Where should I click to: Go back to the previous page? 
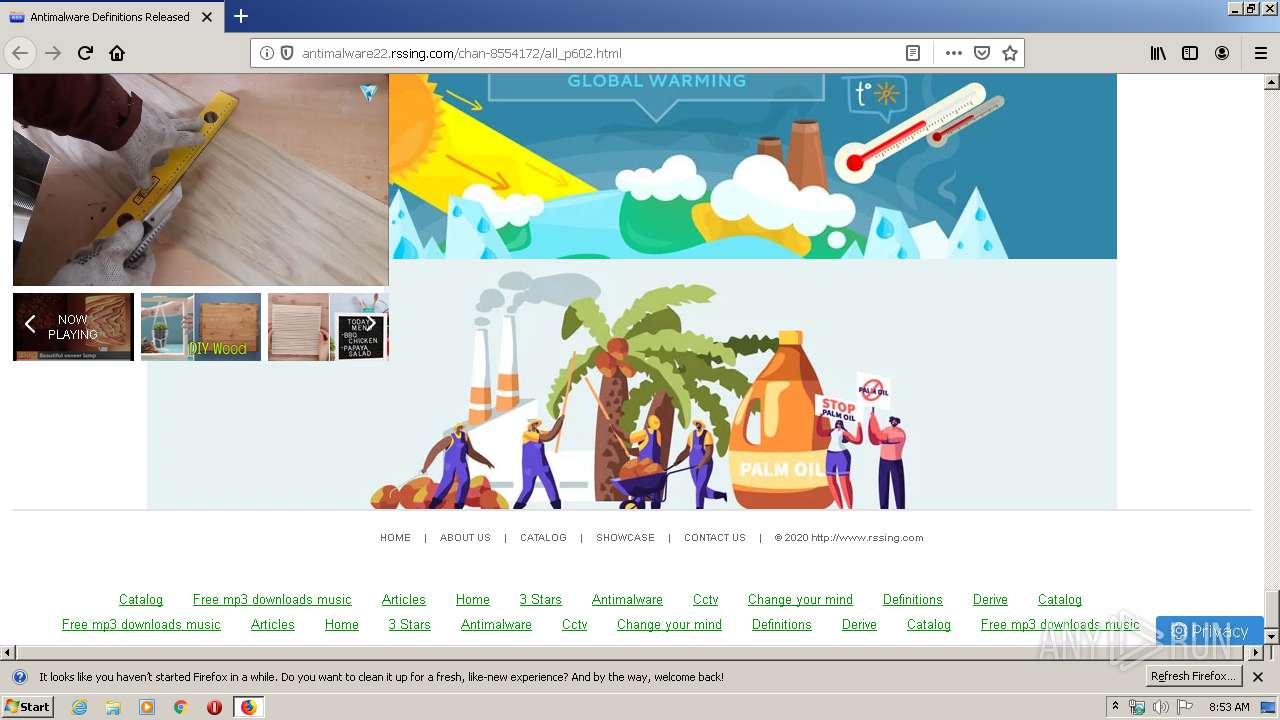(20, 53)
